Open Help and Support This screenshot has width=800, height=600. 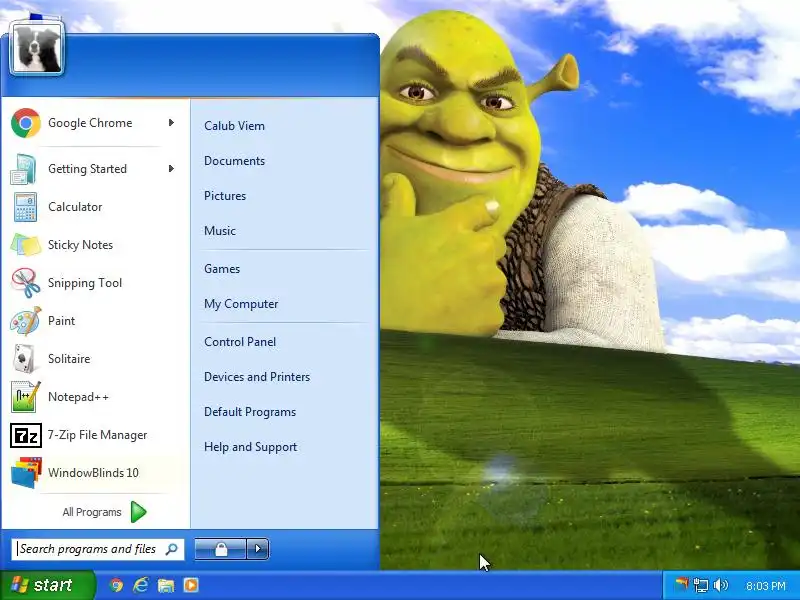coord(251,447)
